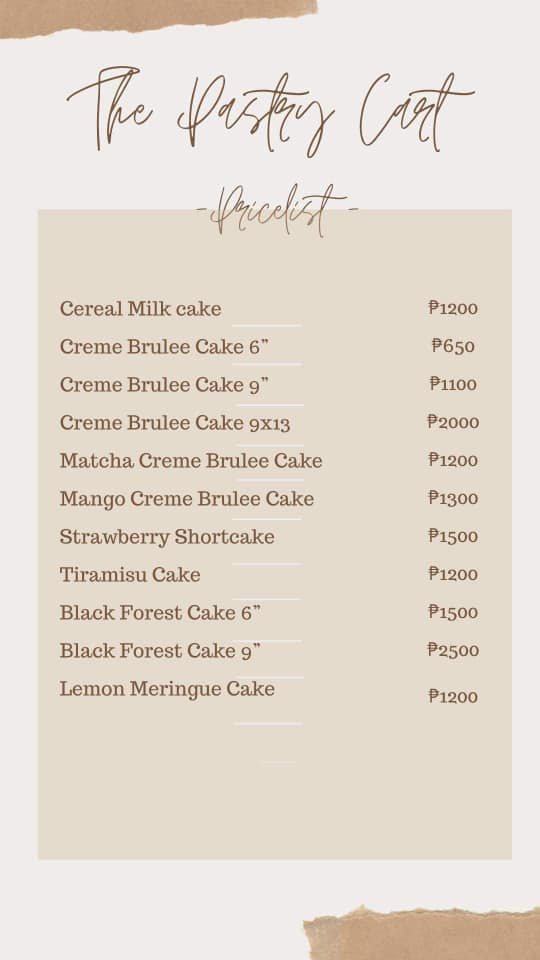Select Tiramisu Cake item
This screenshot has height=960, width=540.
pos(130,574)
